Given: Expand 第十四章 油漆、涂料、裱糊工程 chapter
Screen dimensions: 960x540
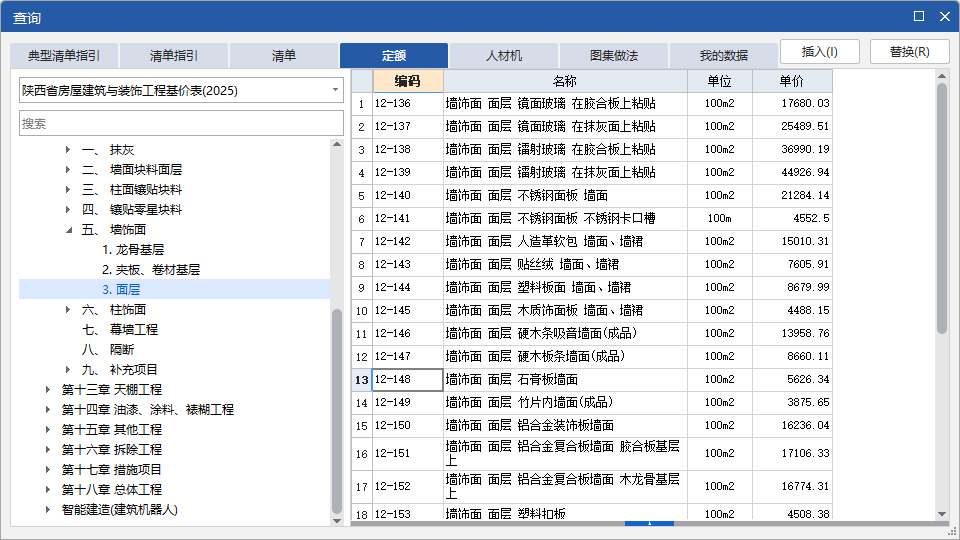Looking at the screenshot, I should pos(48,410).
